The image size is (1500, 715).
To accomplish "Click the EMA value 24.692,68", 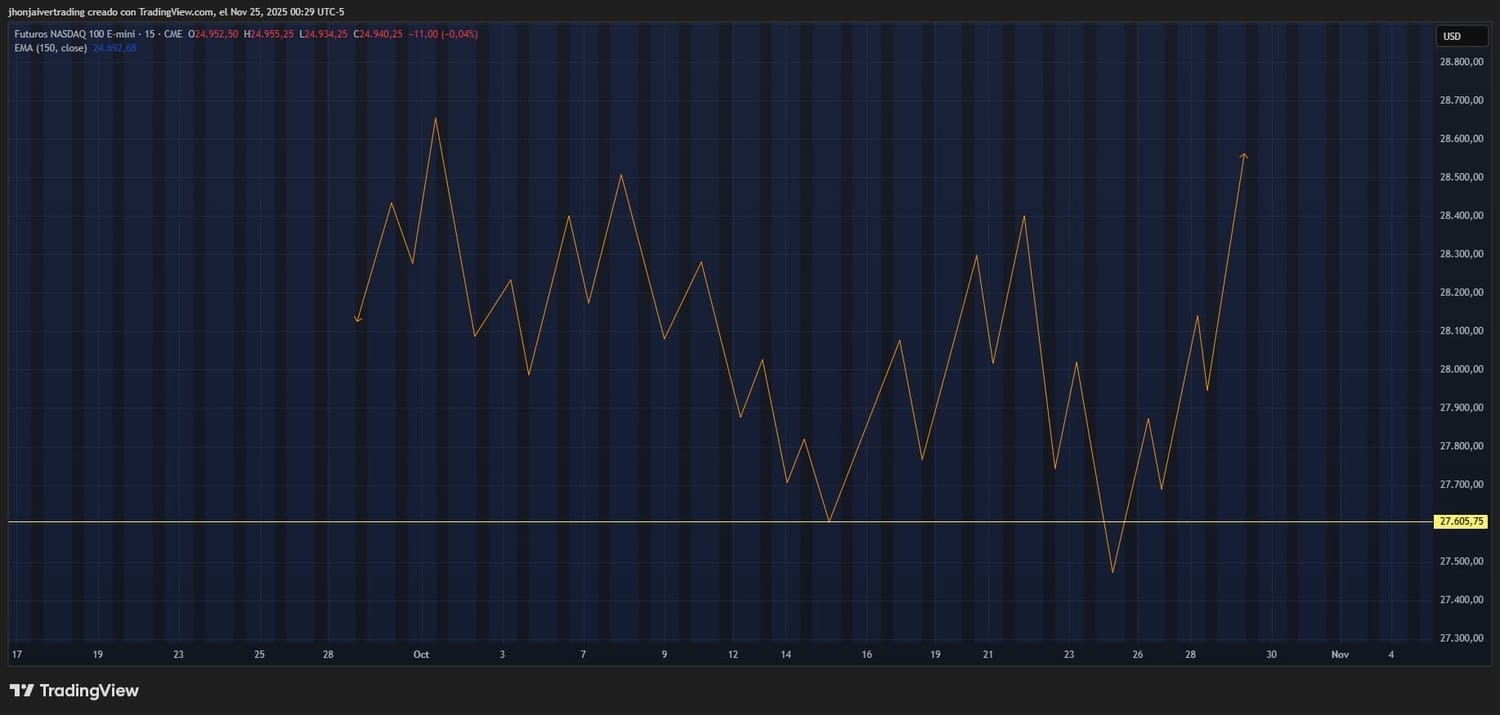I will [115, 47].
